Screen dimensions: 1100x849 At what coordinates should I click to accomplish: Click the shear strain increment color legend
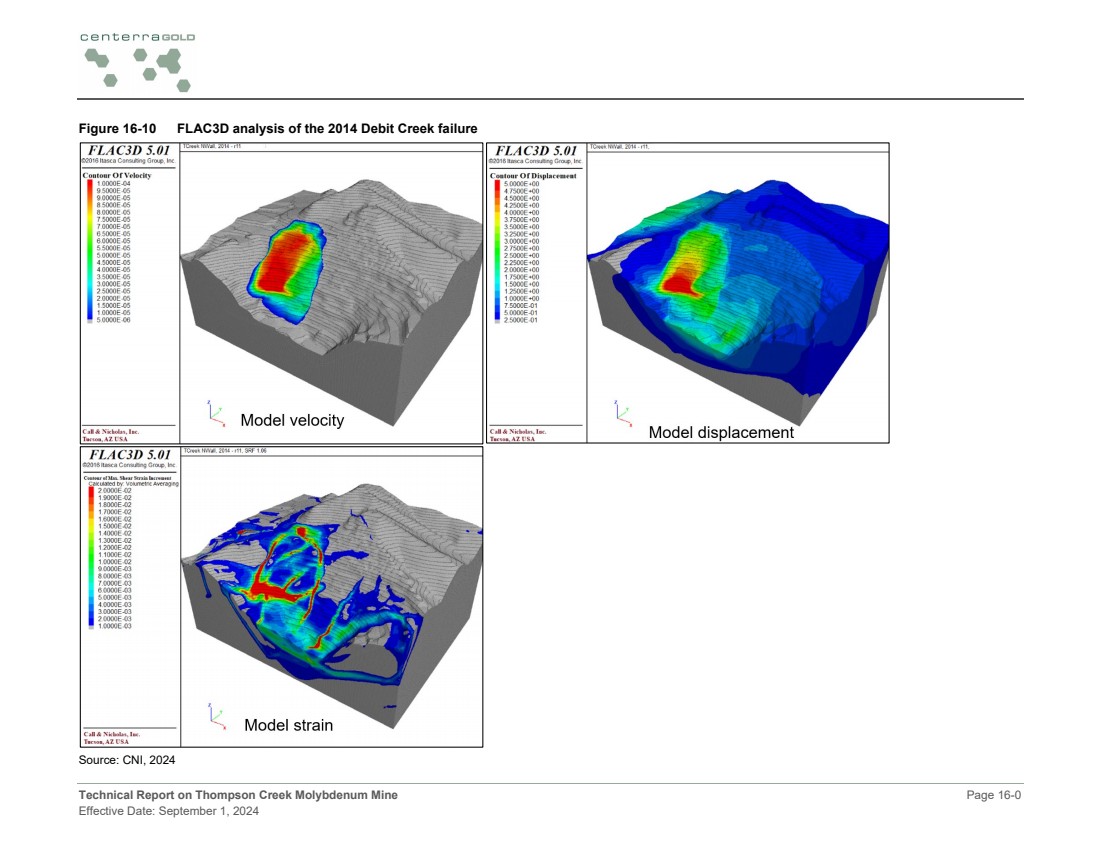pyautogui.click(x=91, y=558)
